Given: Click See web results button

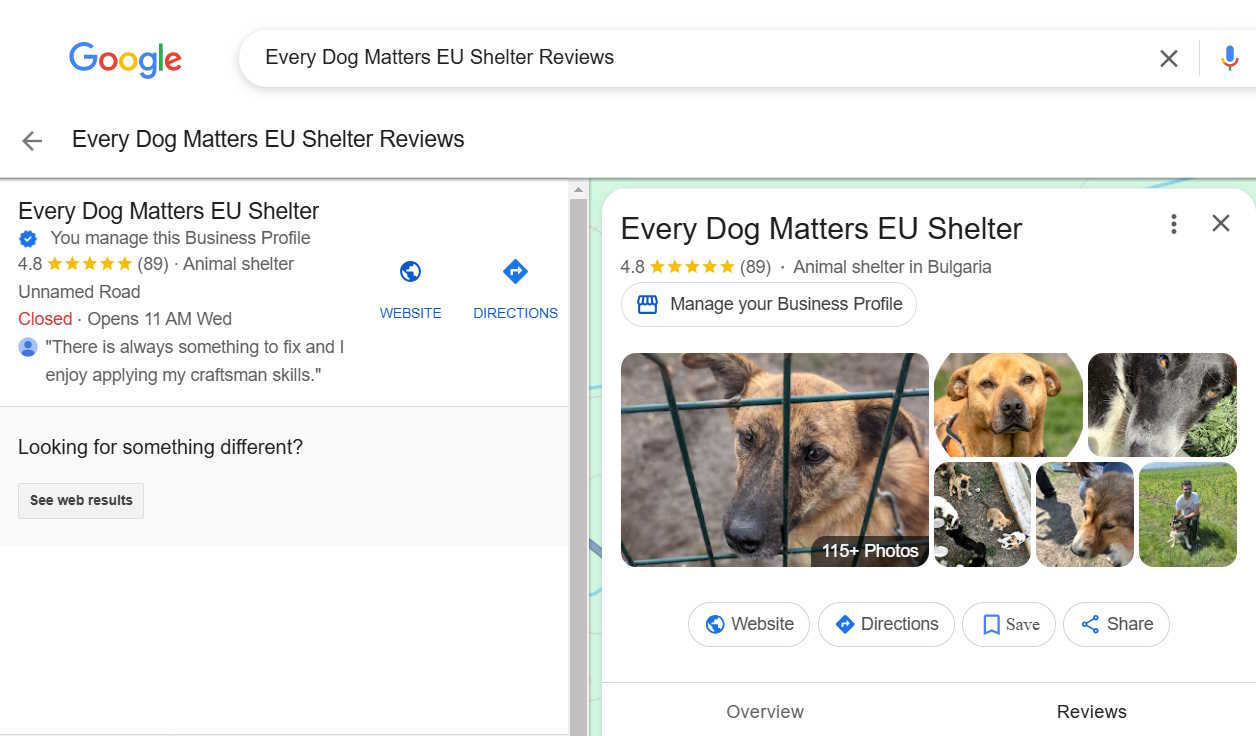Looking at the screenshot, I should 81,501.
